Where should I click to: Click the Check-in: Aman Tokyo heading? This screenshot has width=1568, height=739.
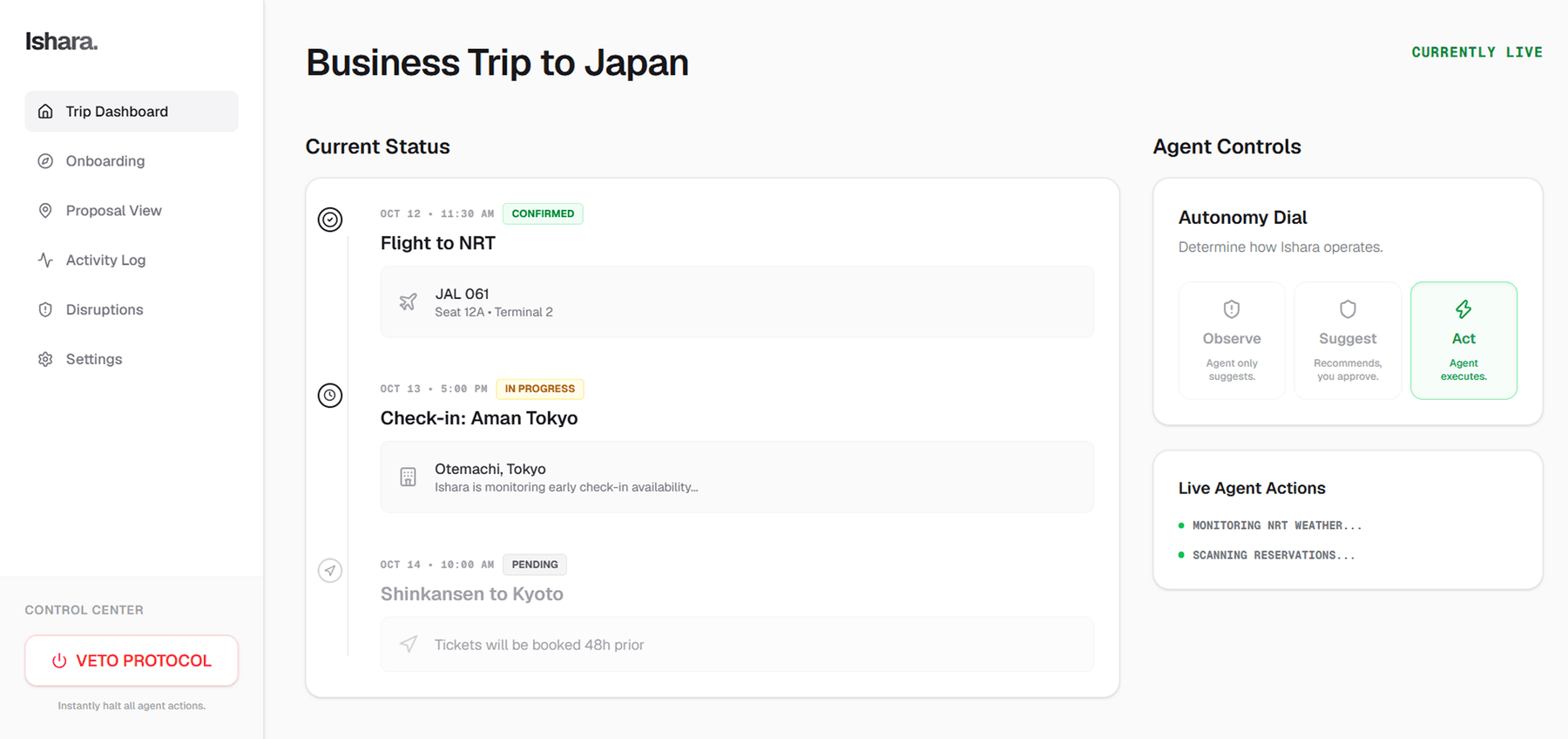479,418
